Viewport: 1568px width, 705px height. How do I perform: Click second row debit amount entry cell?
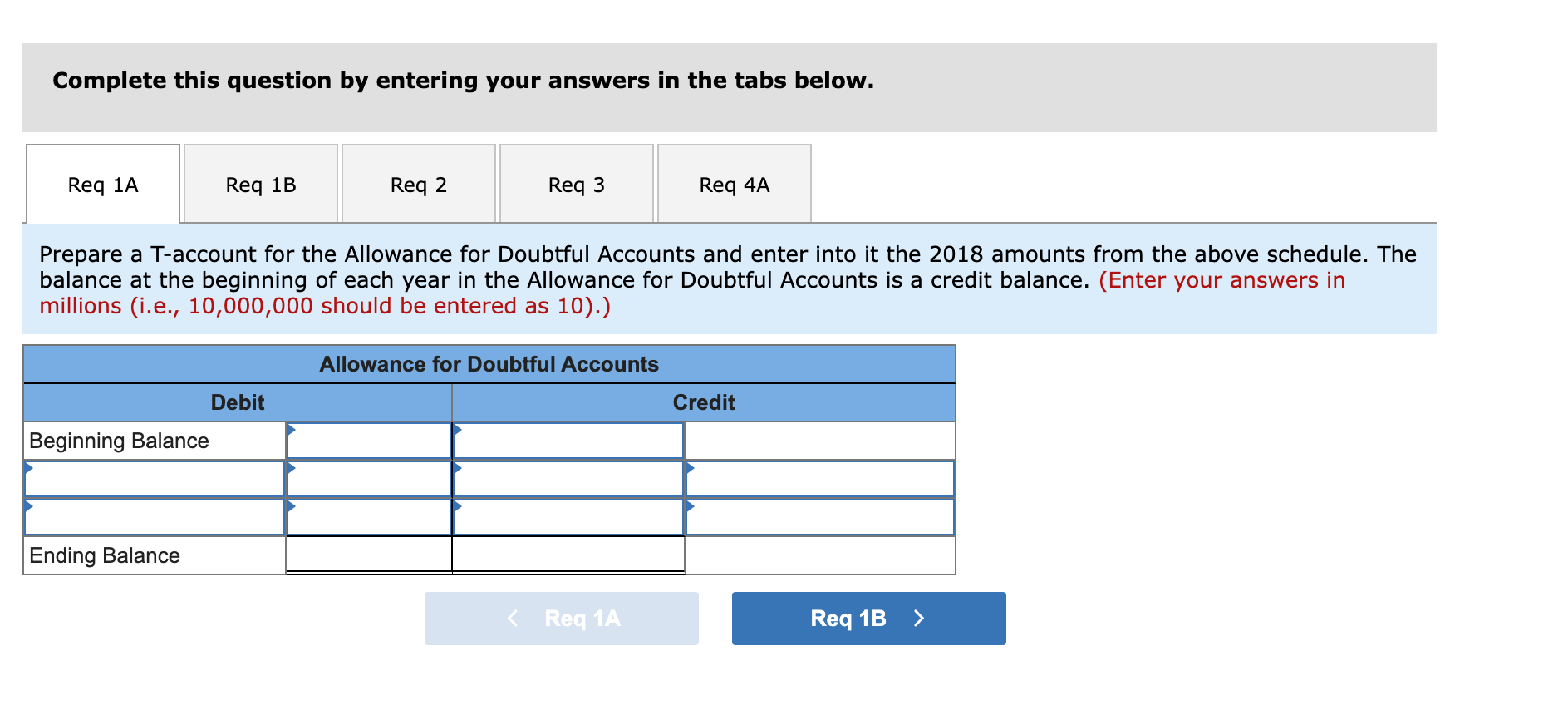pos(370,480)
